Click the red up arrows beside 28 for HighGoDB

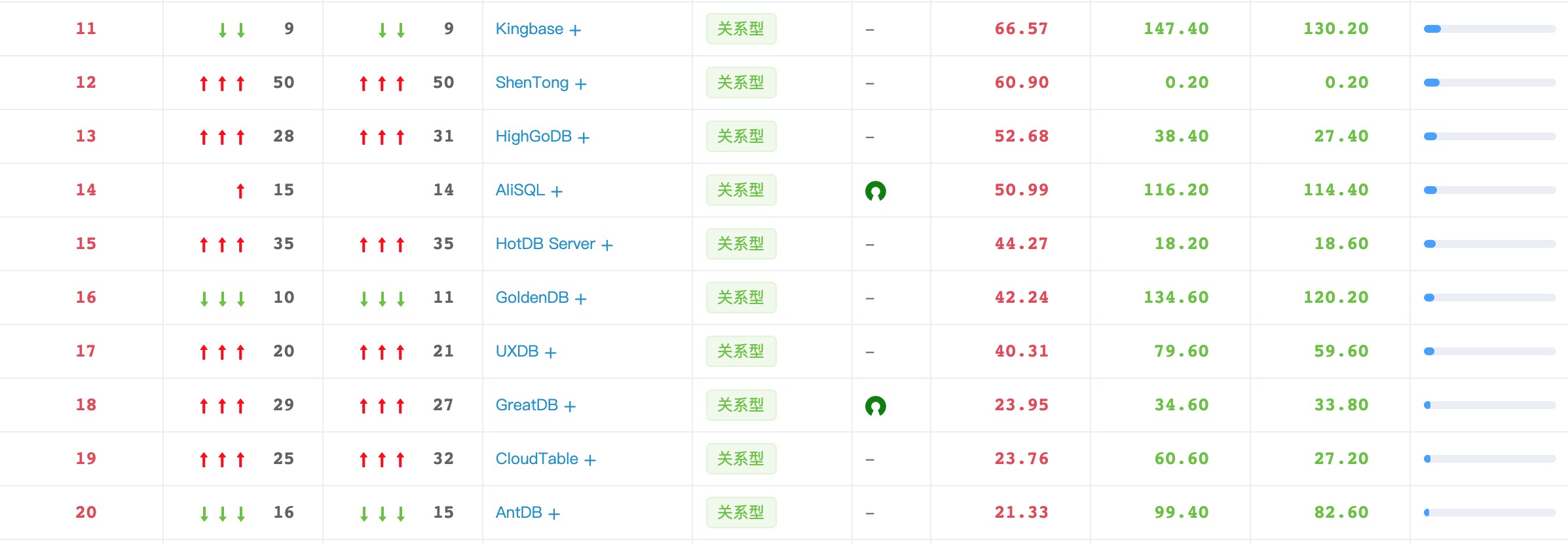point(222,137)
